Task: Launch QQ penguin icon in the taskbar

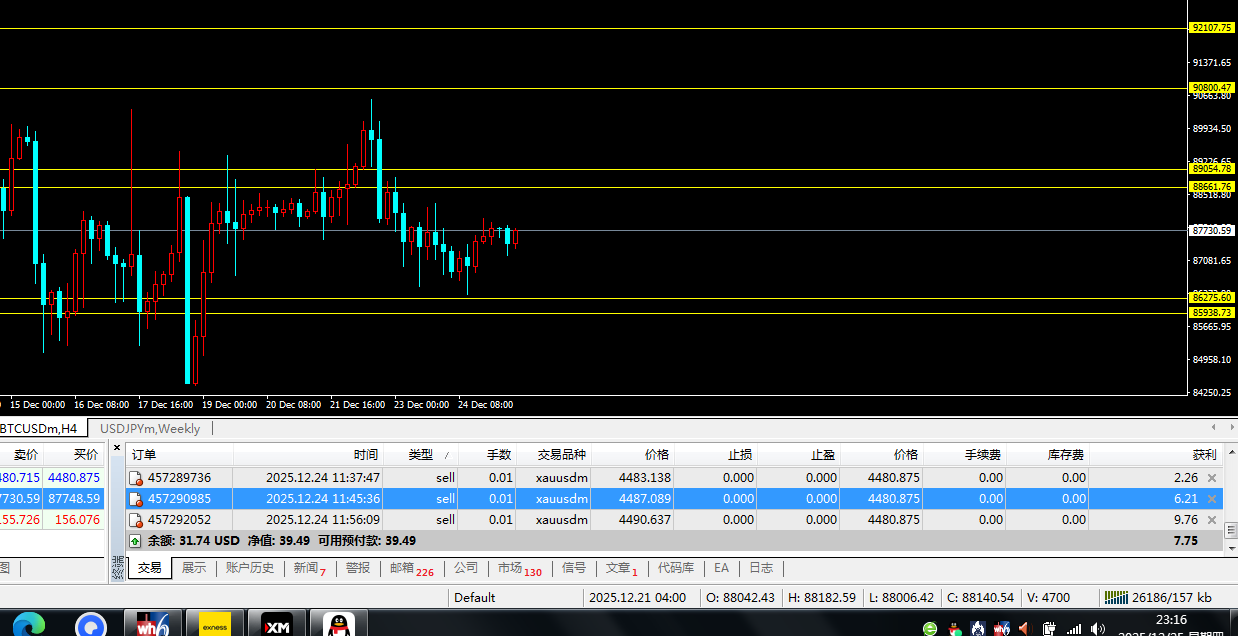Action: (340, 624)
